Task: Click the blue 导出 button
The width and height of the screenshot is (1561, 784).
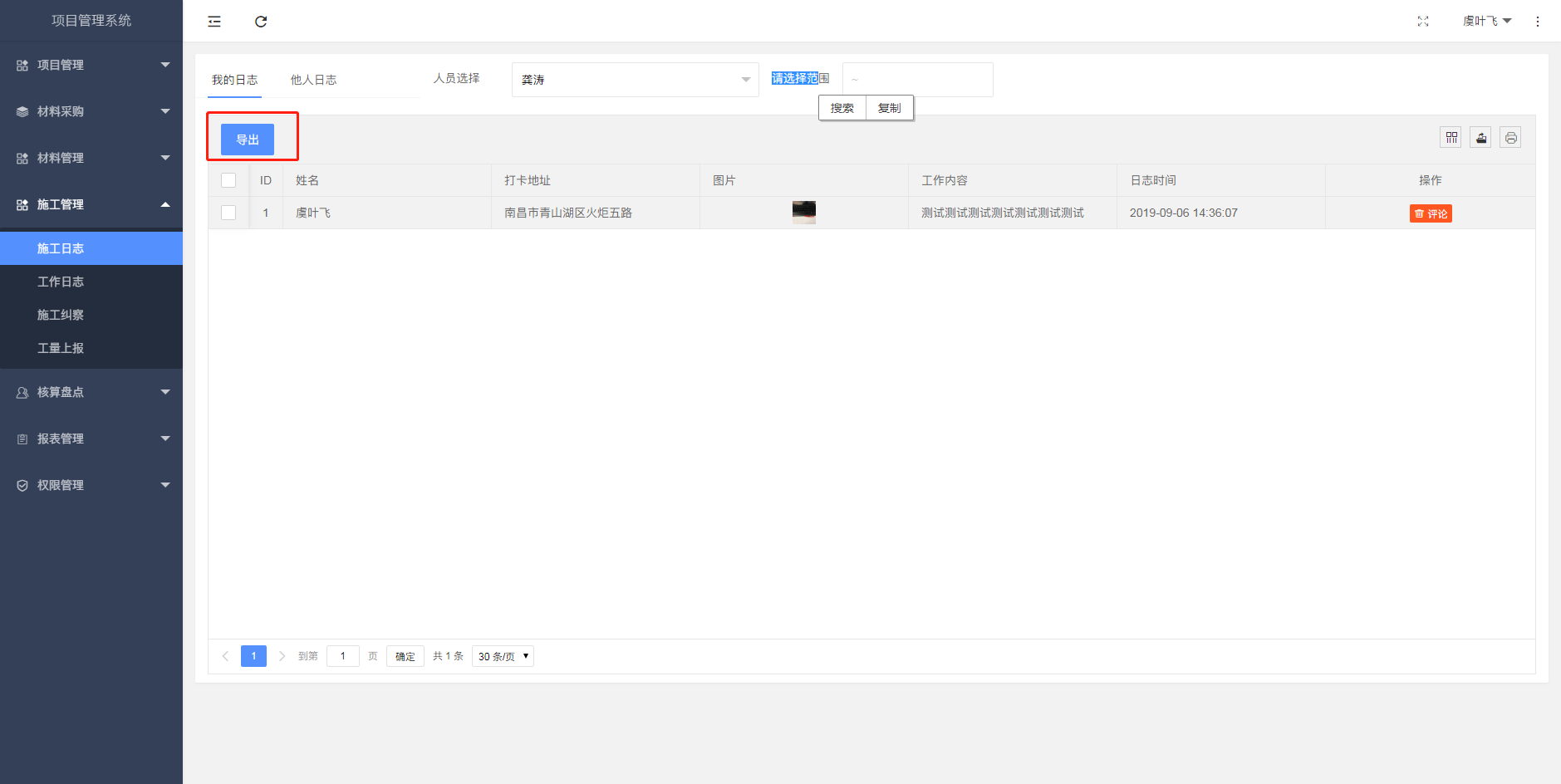Action: click(248, 140)
